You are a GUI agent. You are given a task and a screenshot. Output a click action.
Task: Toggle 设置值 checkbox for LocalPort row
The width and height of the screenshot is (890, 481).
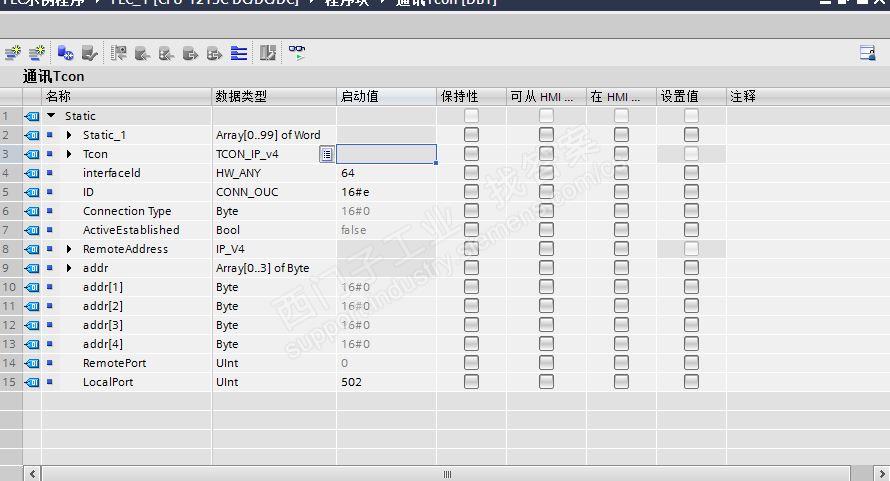click(x=691, y=382)
